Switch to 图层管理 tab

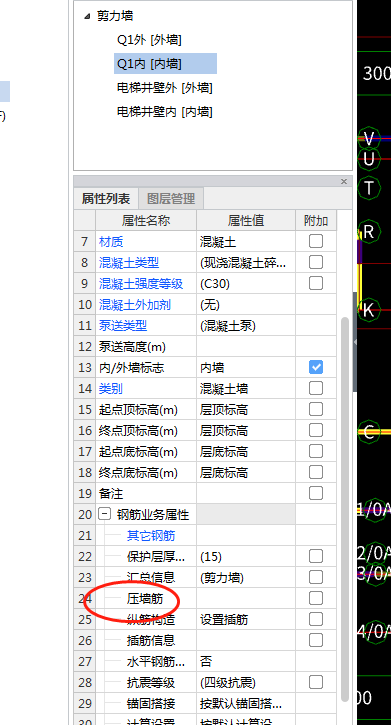(171, 199)
